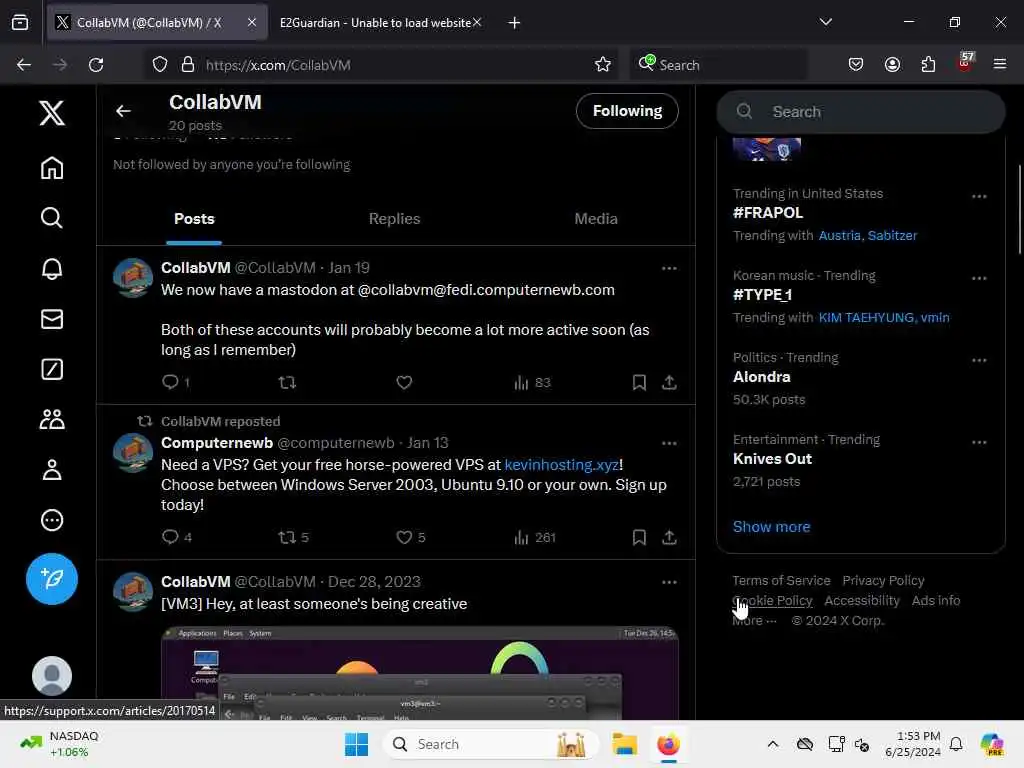The width and height of the screenshot is (1024, 768).
Task: Go to Home in X sidebar
Action: point(52,168)
